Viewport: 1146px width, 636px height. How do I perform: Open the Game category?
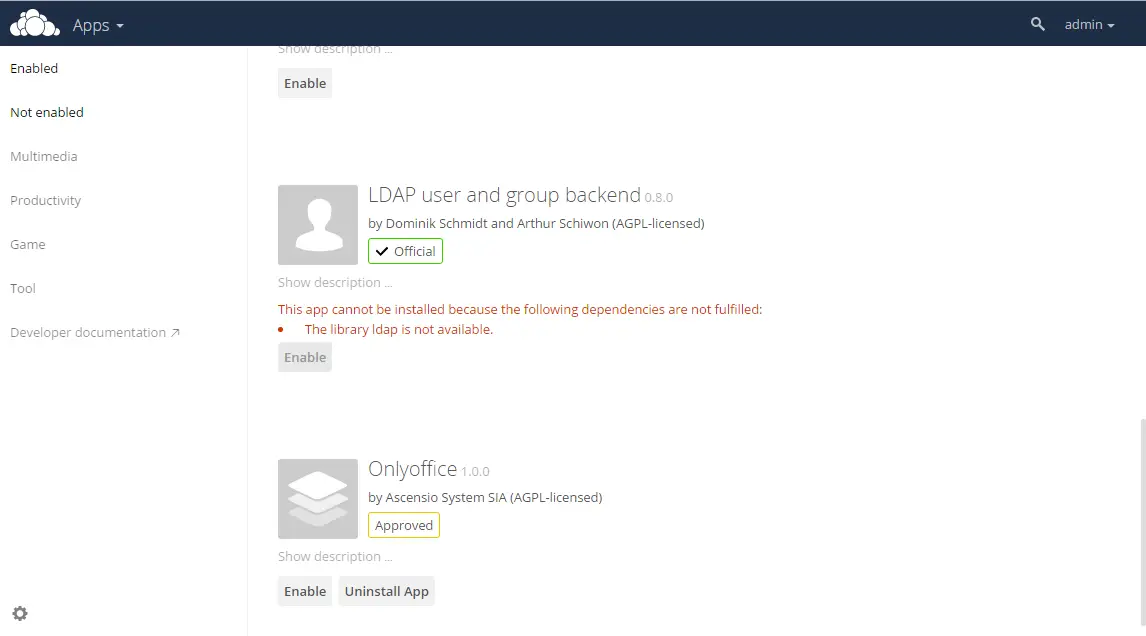click(28, 244)
